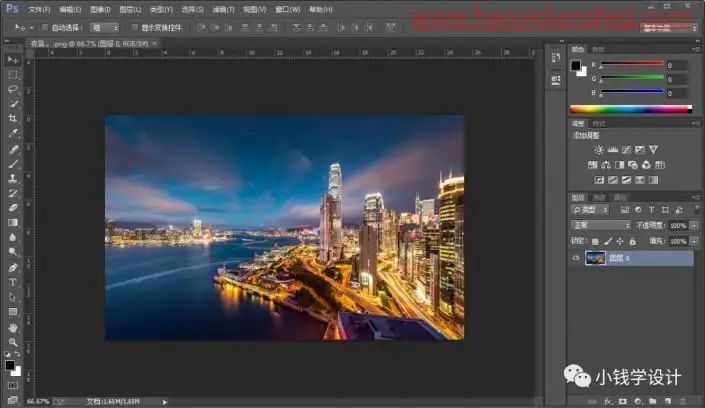
Task: Open the layer filter type dropdown
Action: click(590, 210)
